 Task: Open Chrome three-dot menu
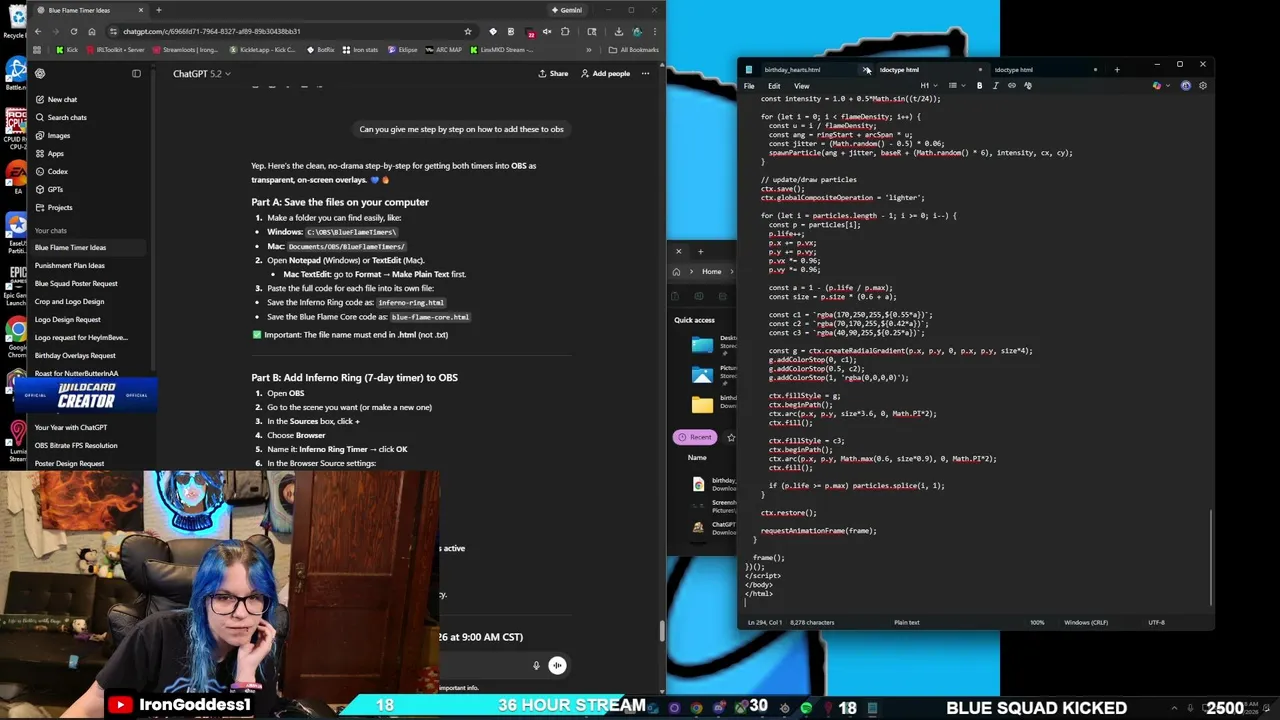pyautogui.click(x=654, y=31)
